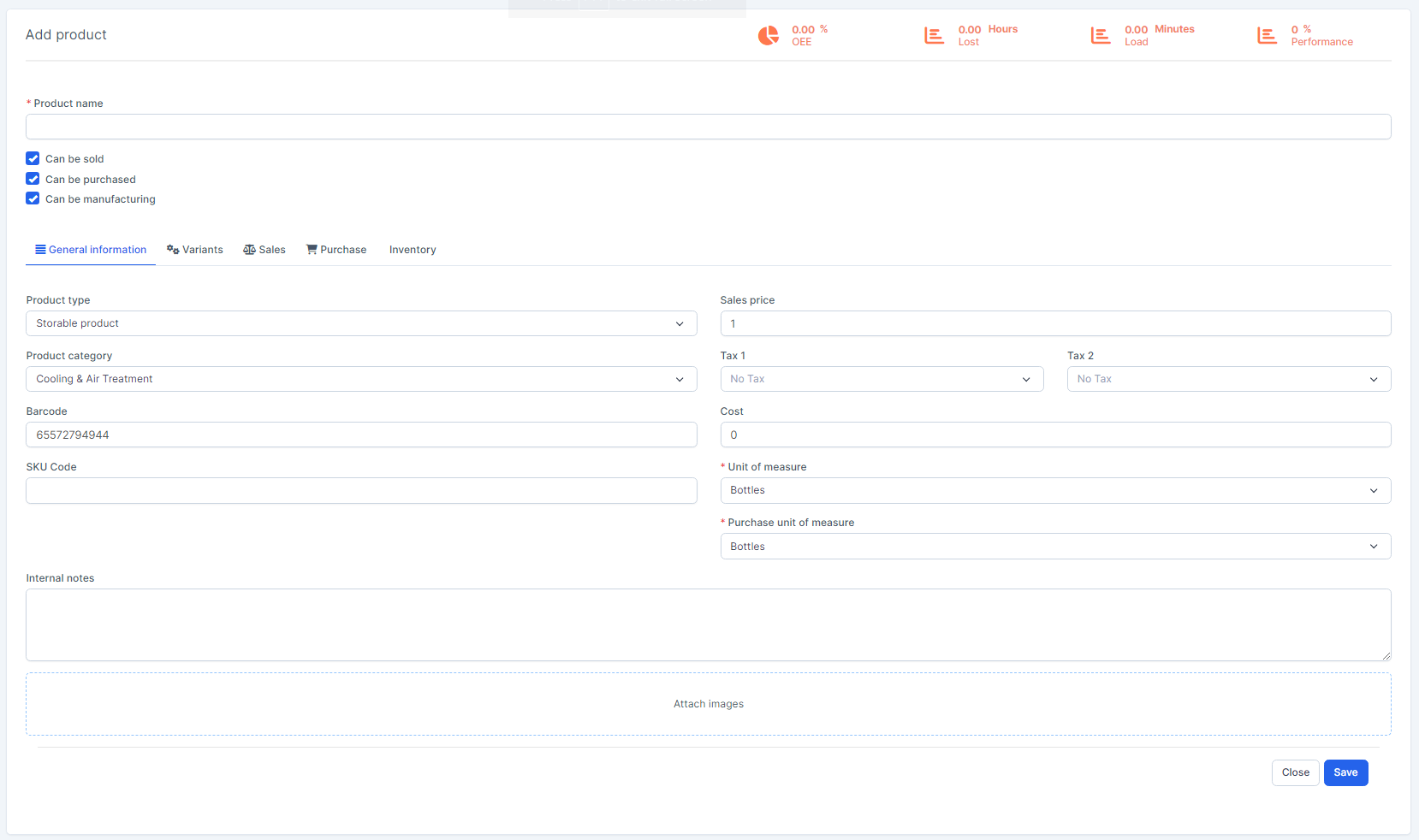Open the Unit of measure dropdown
This screenshot has height=840, width=1419.
[x=1055, y=490]
